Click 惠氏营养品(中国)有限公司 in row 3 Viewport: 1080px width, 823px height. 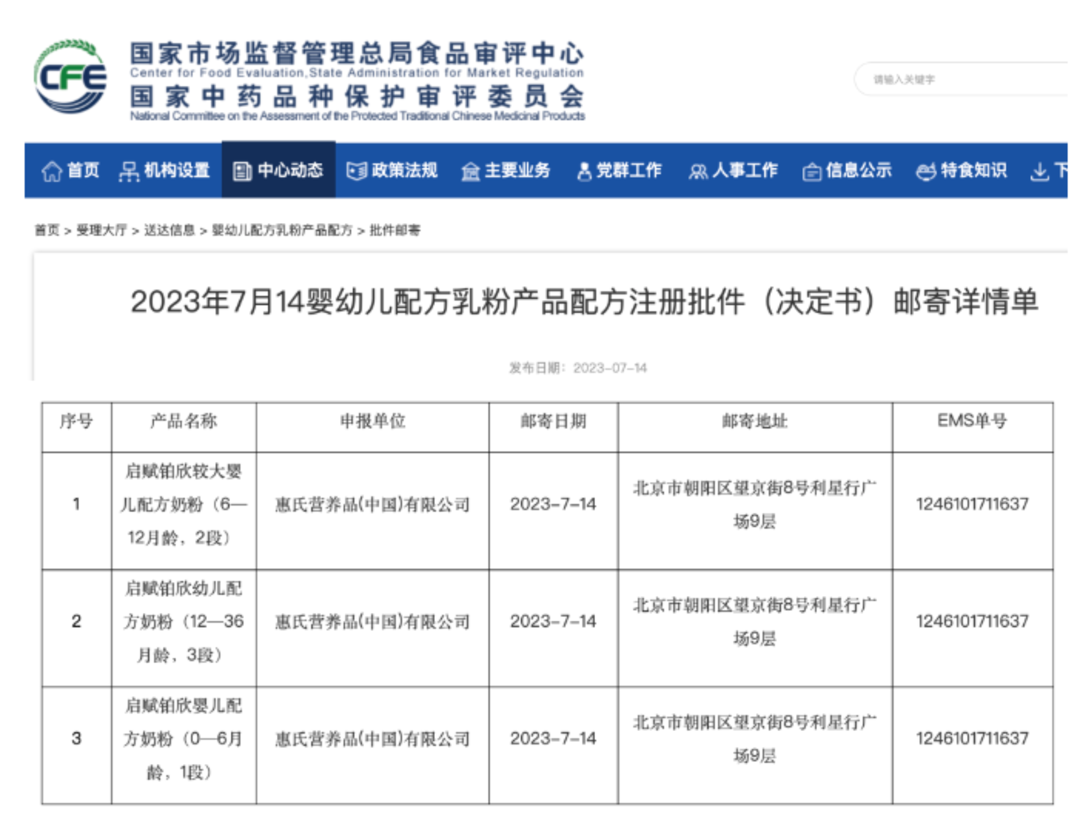click(373, 739)
